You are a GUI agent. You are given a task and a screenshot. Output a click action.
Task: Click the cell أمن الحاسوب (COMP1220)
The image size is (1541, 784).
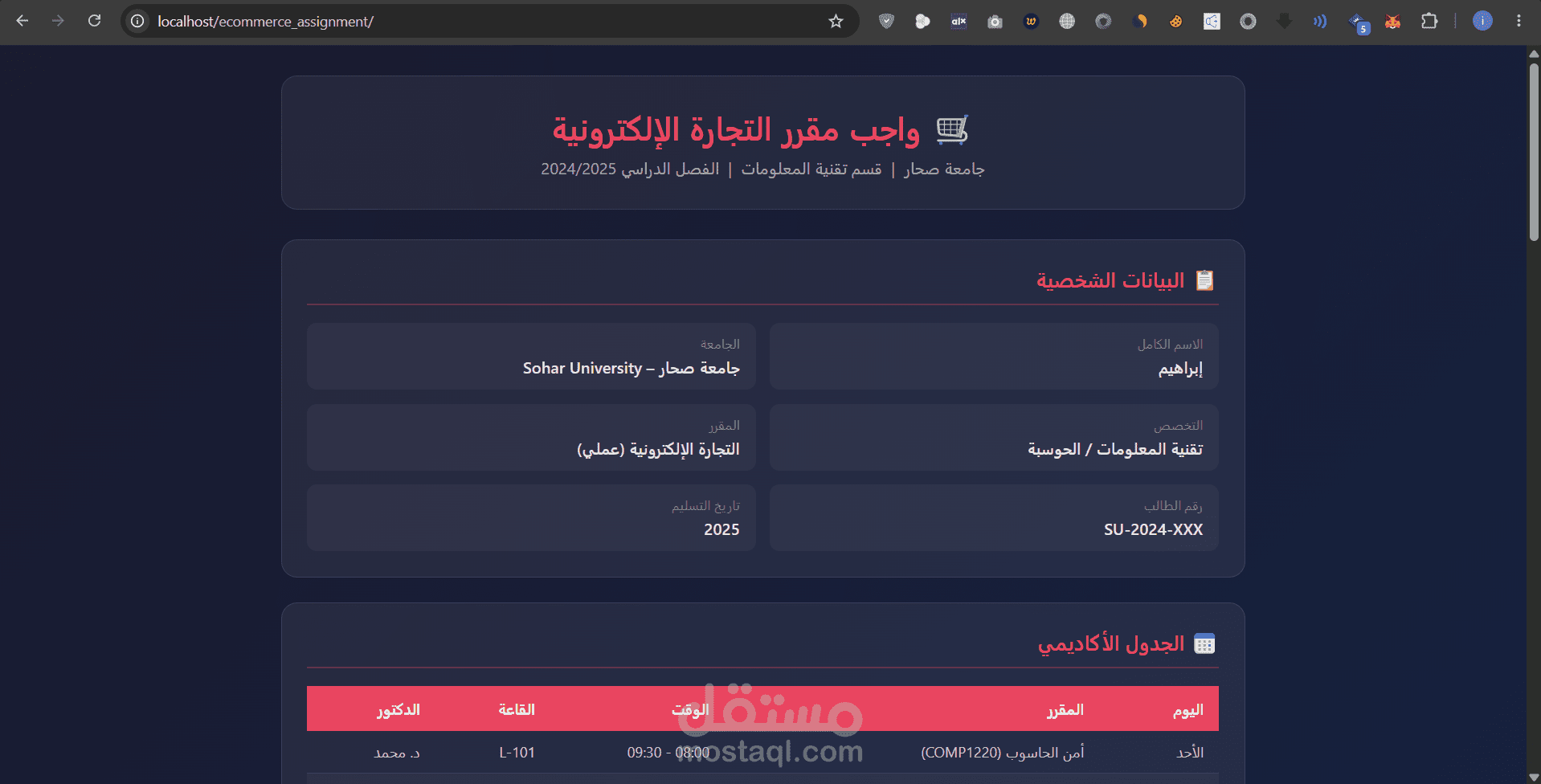click(x=1003, y=753)
